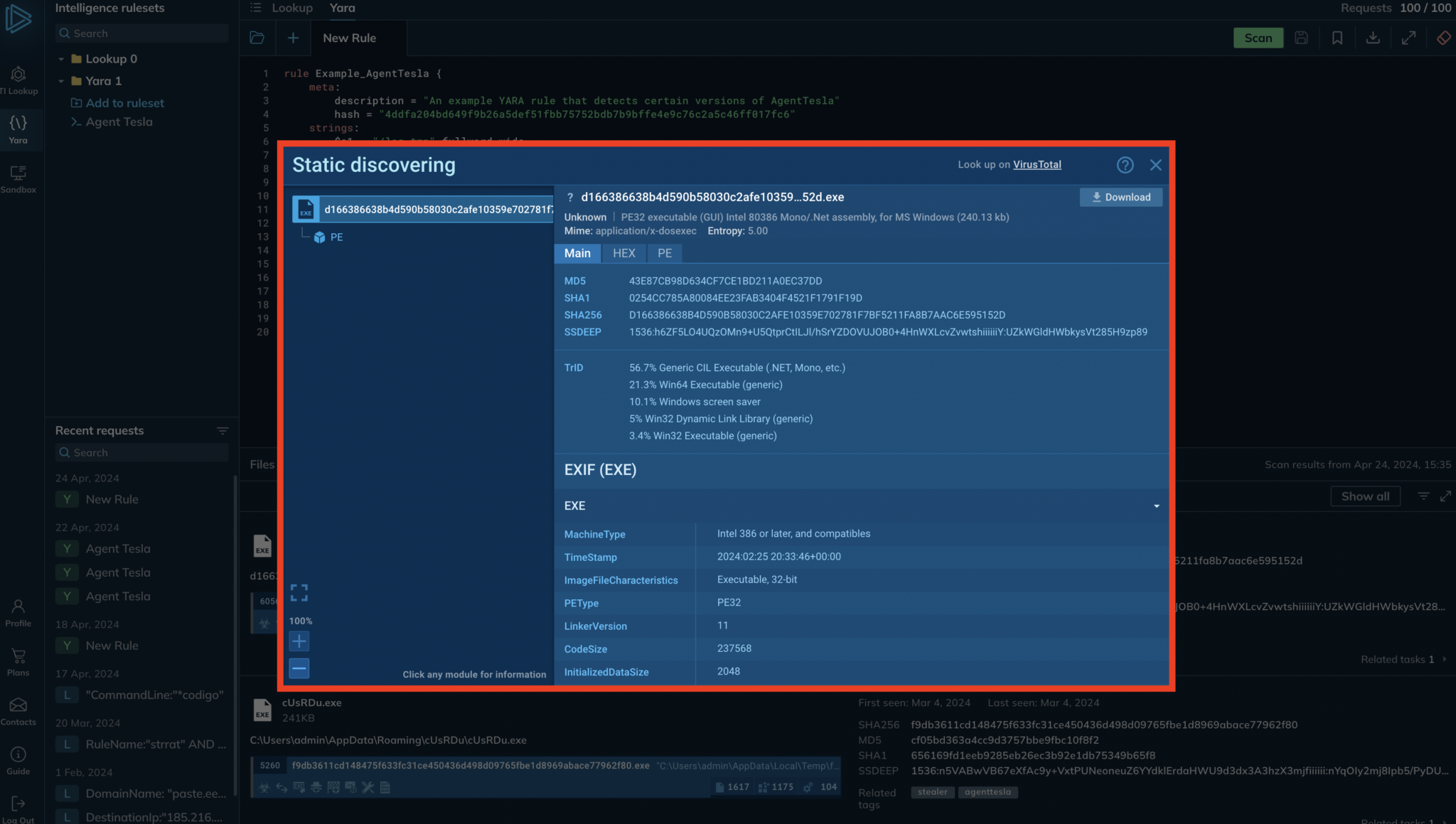1456x824 pixels.
Task: Open the folder browser next to rule tabs
Action: point(257,37)
